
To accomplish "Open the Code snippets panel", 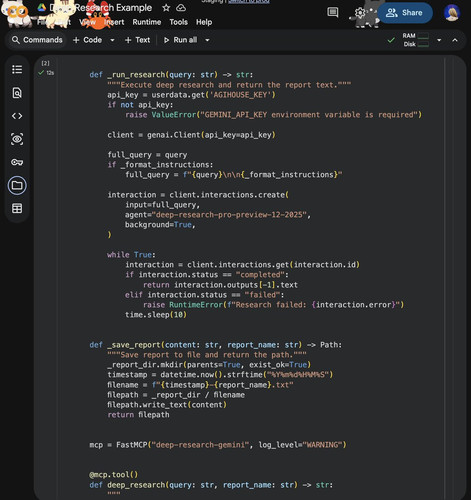I will (x=17, y=116).
